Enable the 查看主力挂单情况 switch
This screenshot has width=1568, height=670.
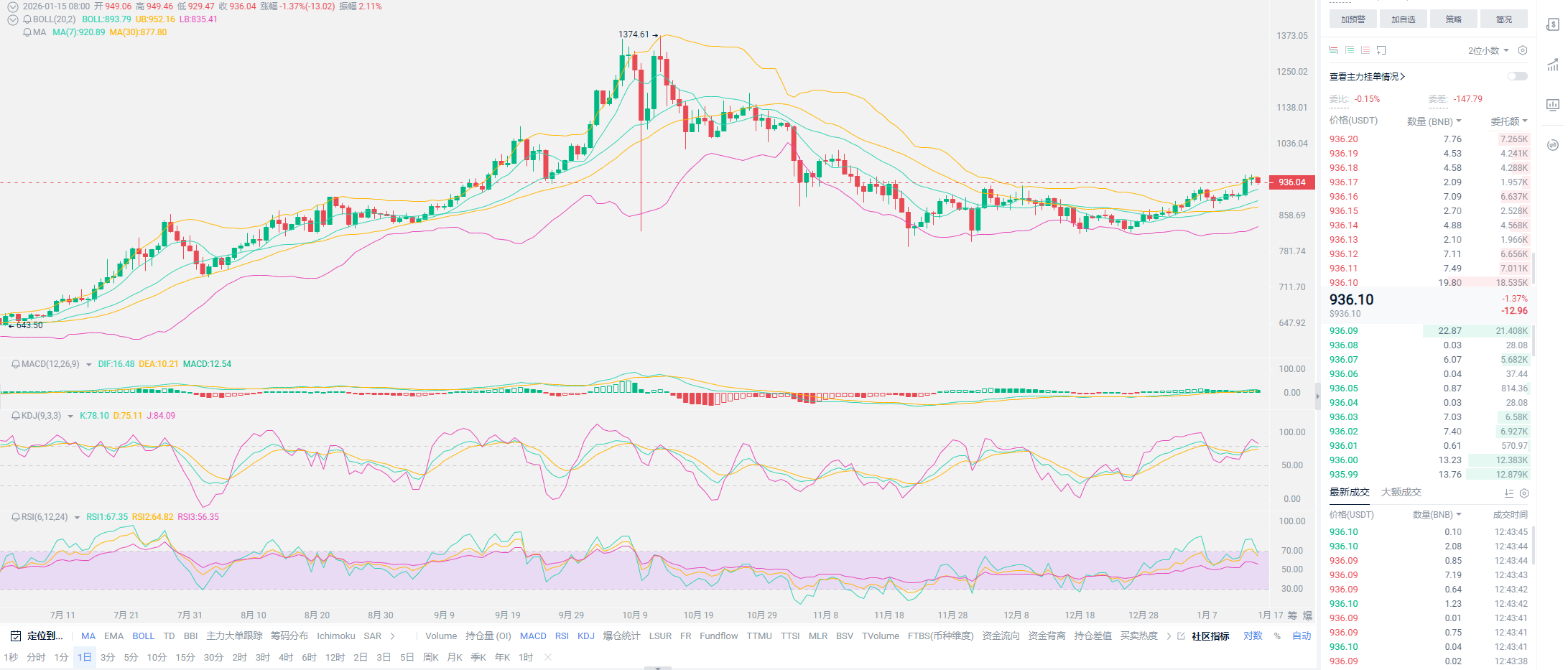[1517, 76]
